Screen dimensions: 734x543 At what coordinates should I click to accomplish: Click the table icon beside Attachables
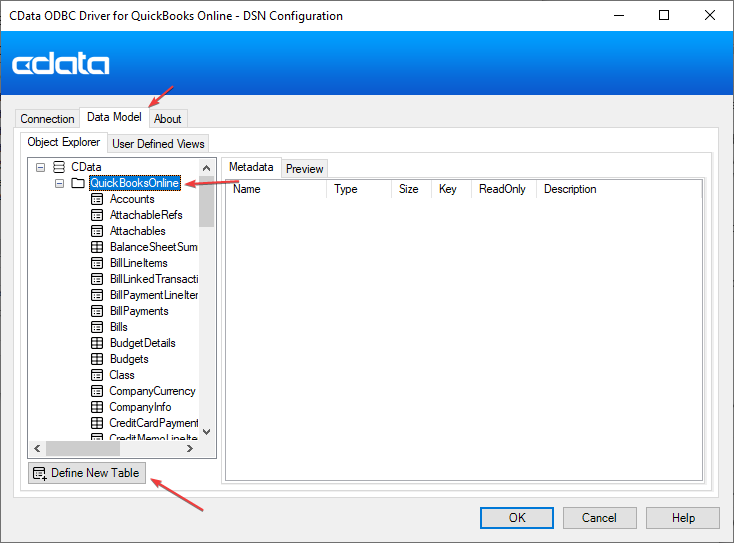point(97,231)
